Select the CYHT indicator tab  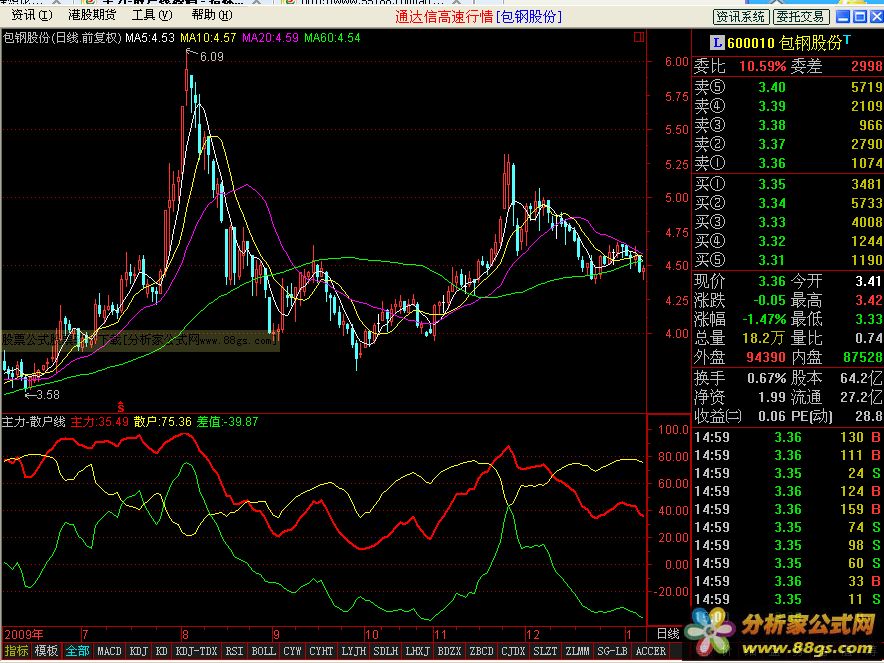[x=321, y=651]
